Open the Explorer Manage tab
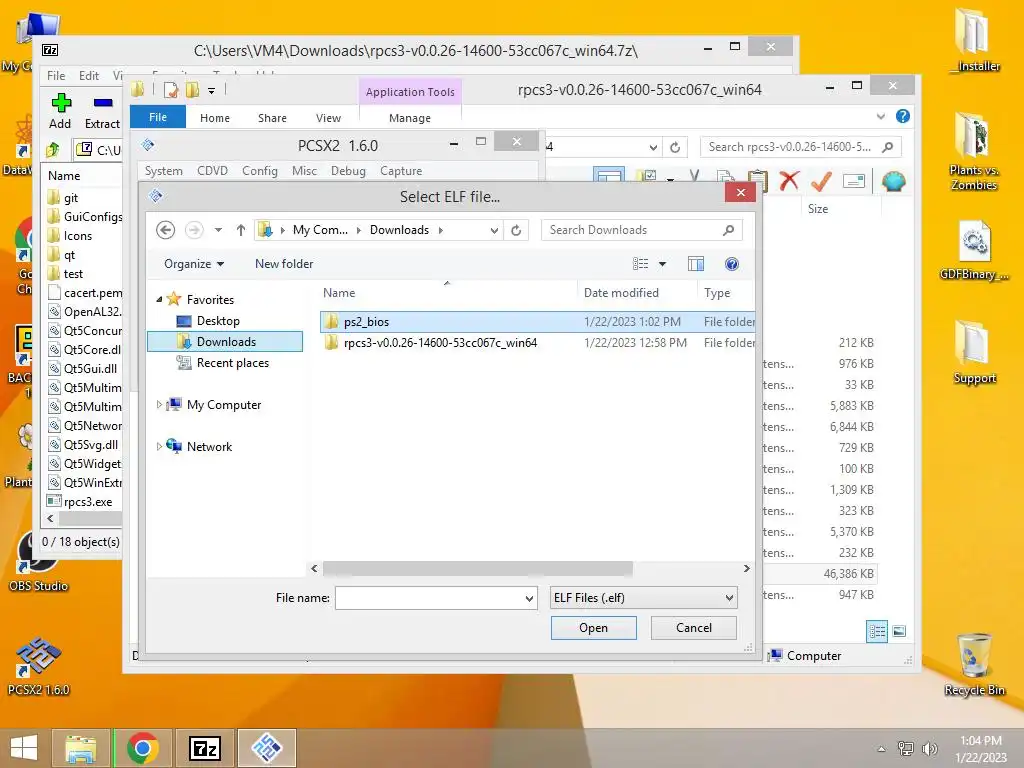 point(409,118)
